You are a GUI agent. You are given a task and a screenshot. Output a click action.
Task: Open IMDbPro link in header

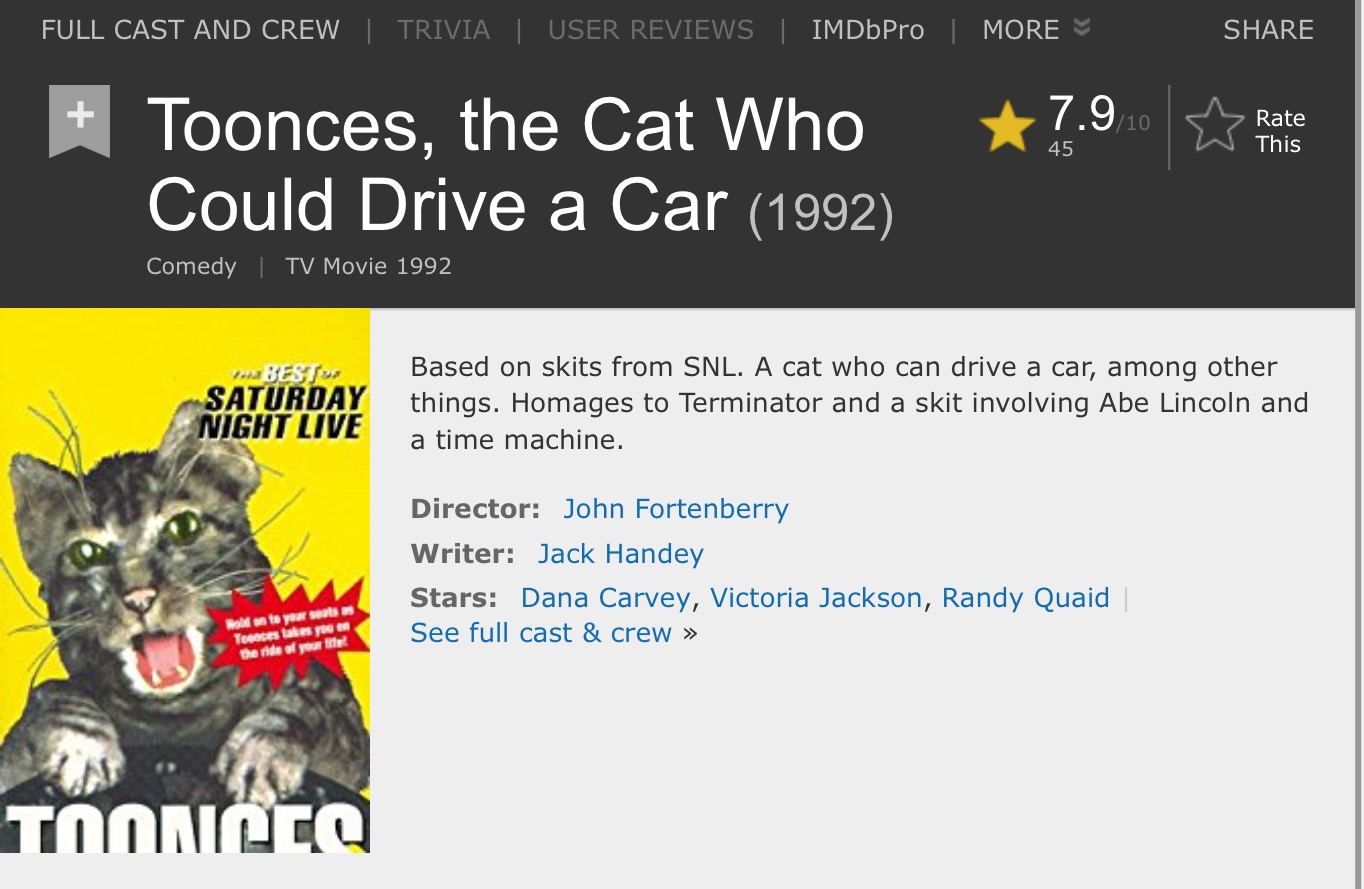pos(868,30)
